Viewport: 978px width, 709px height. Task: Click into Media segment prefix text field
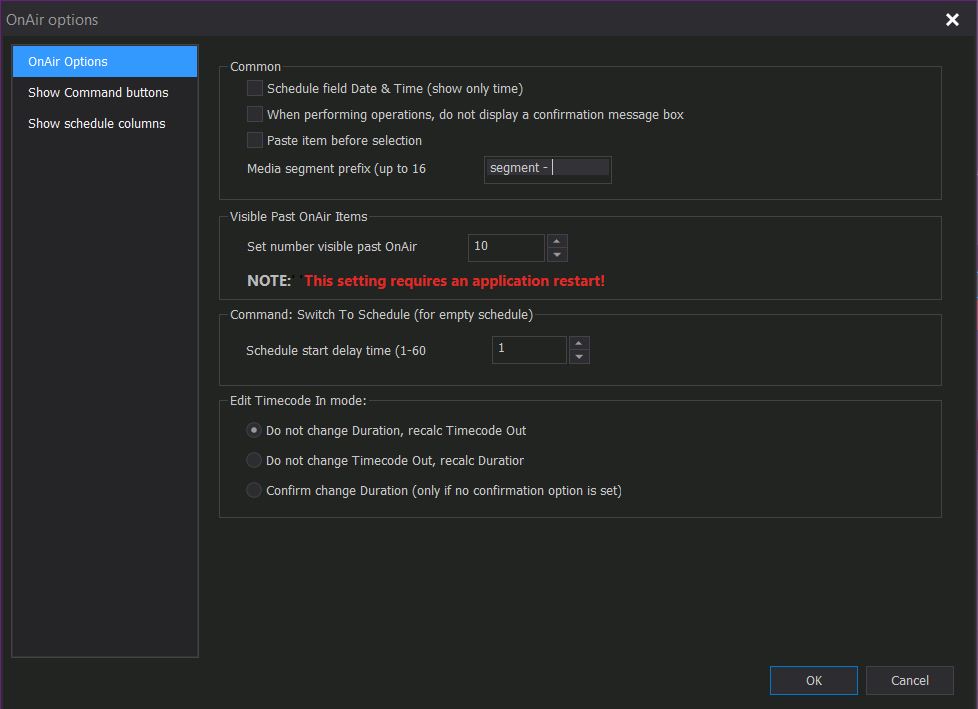click(x=548, y=169)
